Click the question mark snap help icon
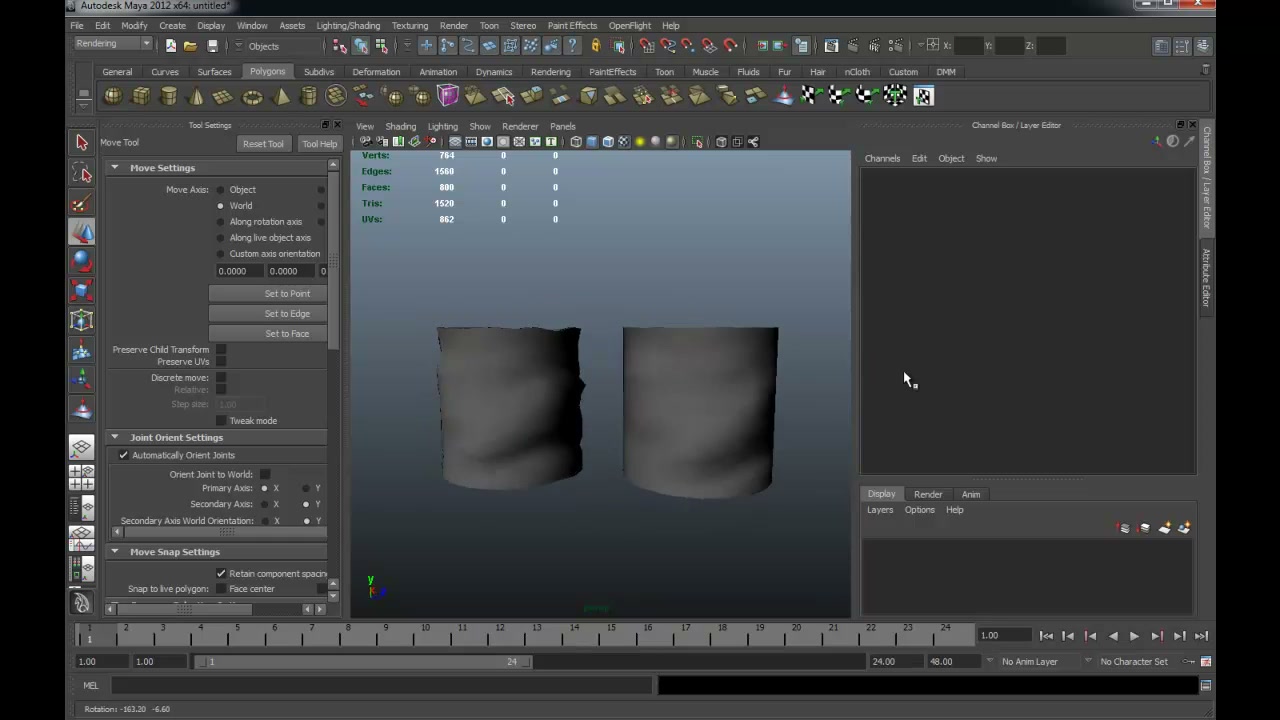Viewport: 1280px width, 720px height. (x=572, y=46)
